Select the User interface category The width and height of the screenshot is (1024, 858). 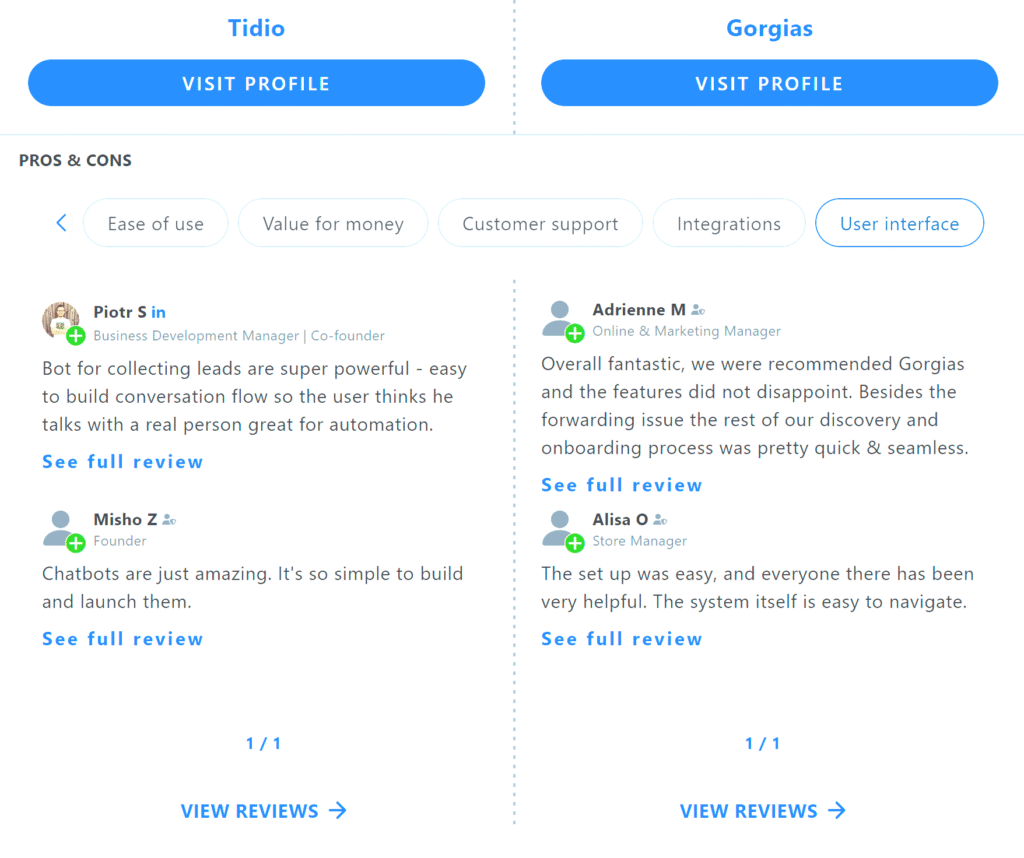tap(899, 223)
